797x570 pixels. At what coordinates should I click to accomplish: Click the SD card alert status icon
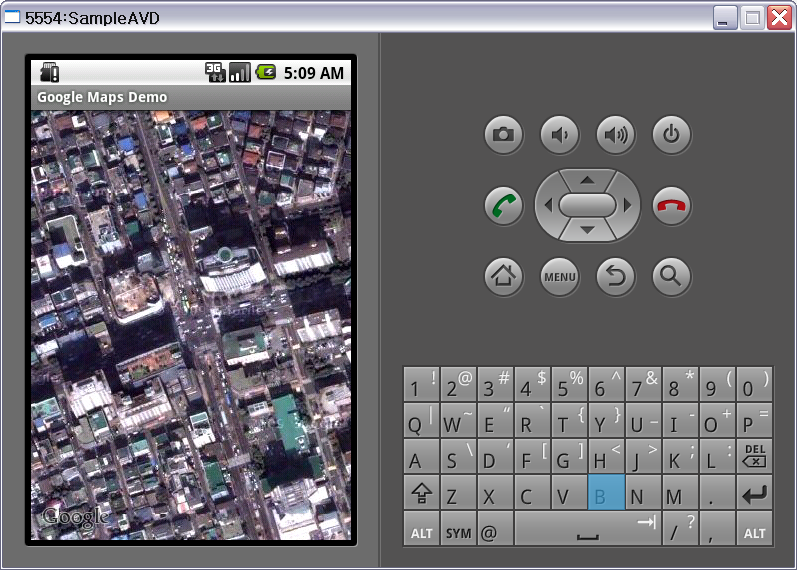point(50,73)
